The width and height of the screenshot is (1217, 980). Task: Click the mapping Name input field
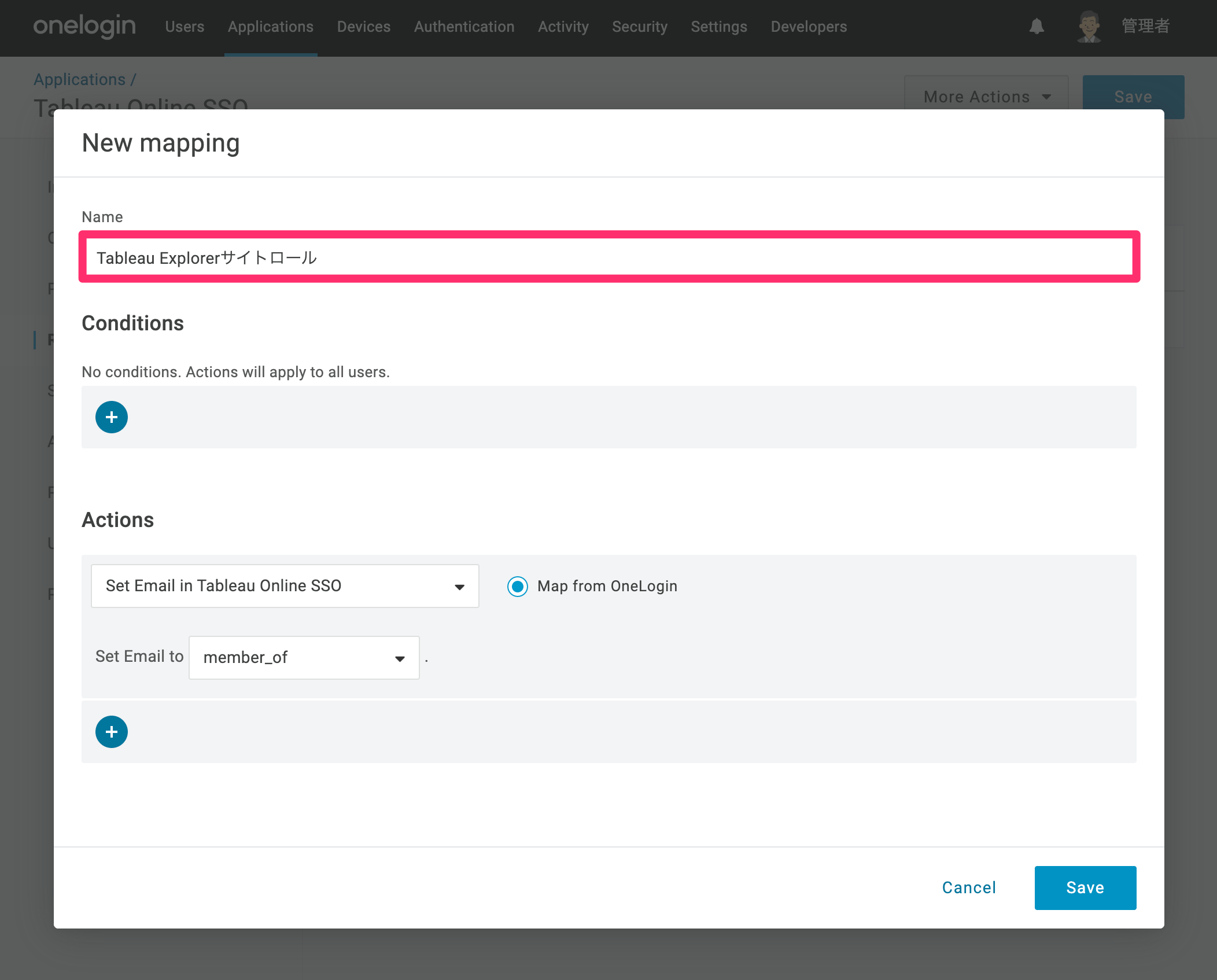click(x=609, y=257)
